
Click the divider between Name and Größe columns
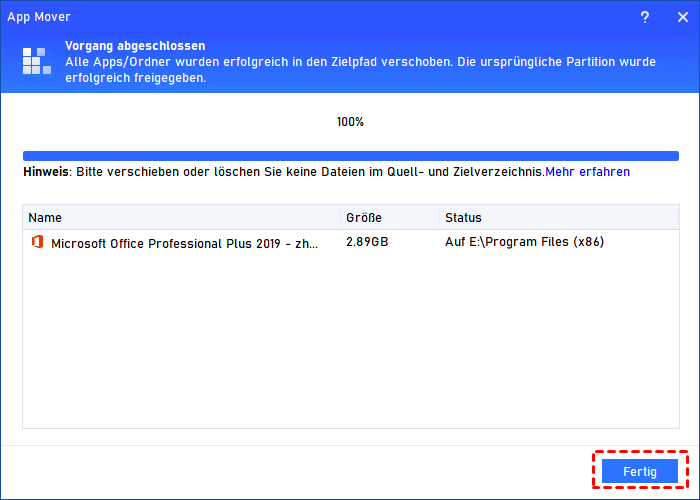point(340,217)
